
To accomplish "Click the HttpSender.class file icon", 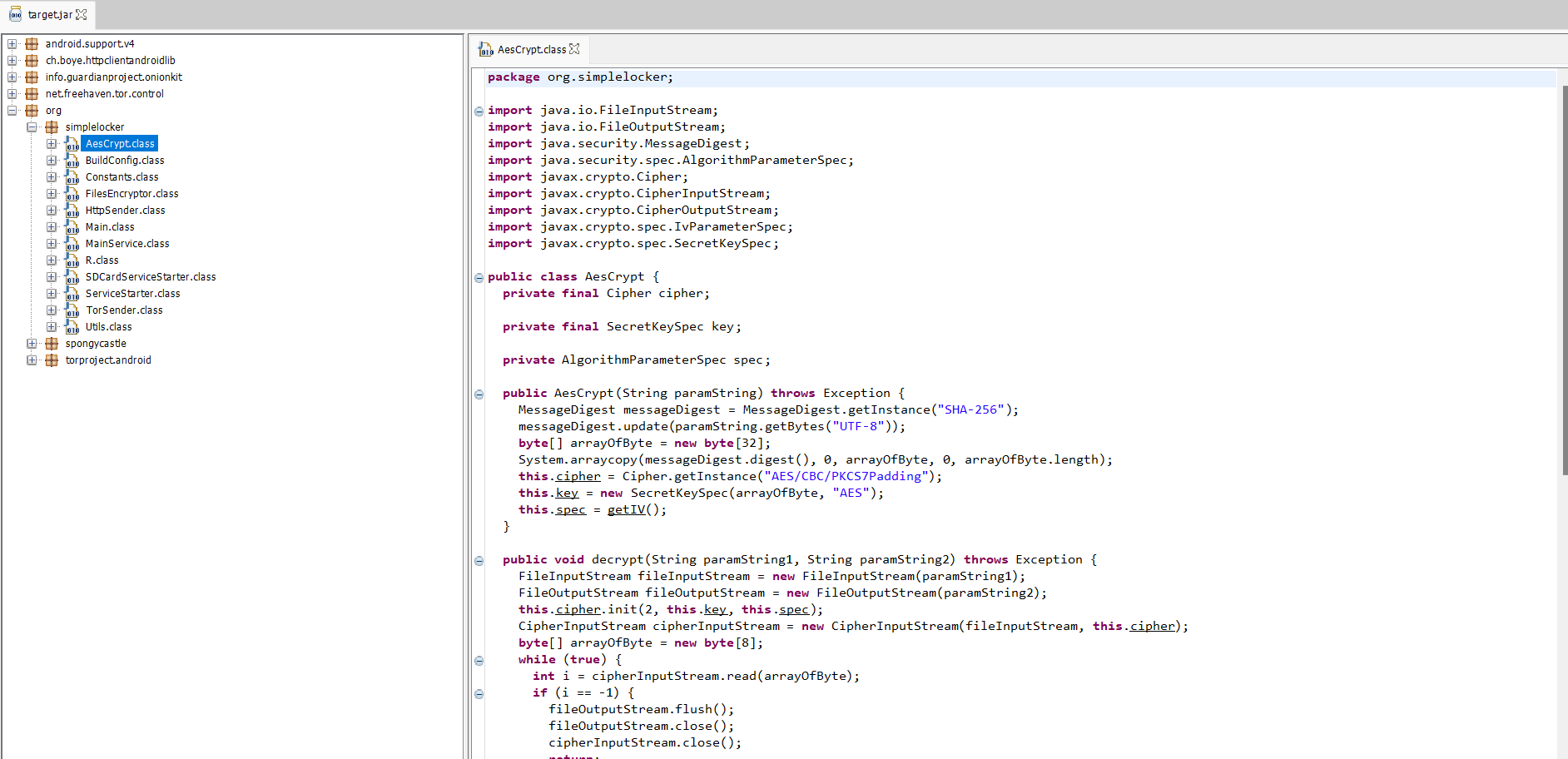I will point(72,211).
